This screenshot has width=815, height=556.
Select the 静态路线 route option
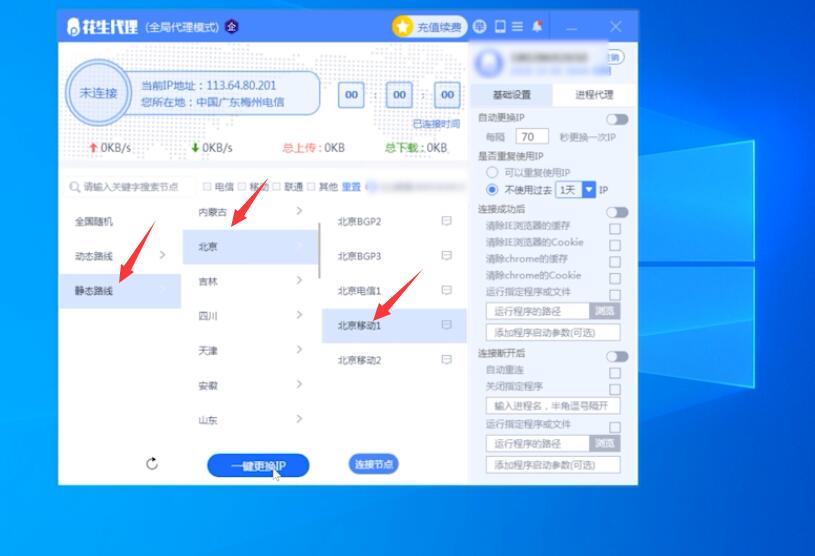click(x=120, y=291)
